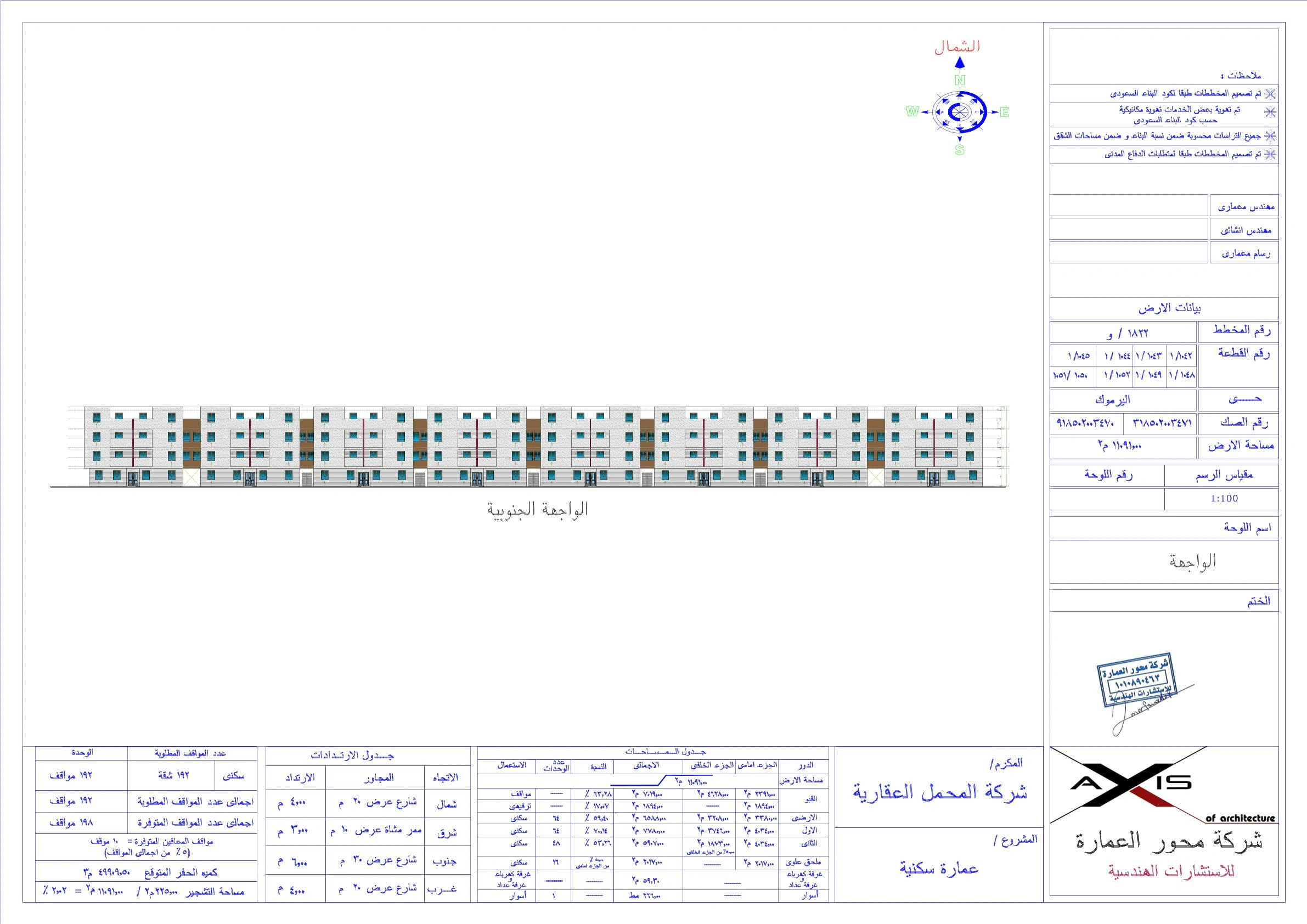
Task: Click the asterisk beside the first note
Action: pyautogui.click(x=1270, y=93)
